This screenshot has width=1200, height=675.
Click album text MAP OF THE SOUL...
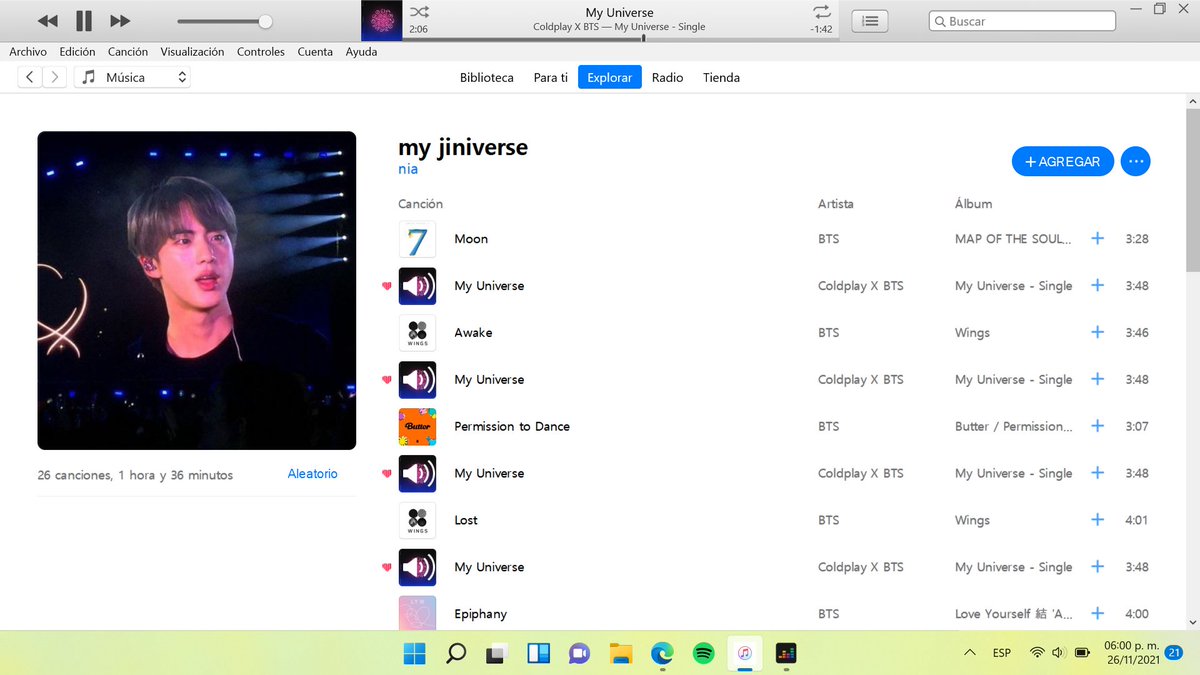click(x=1013, y=239)
